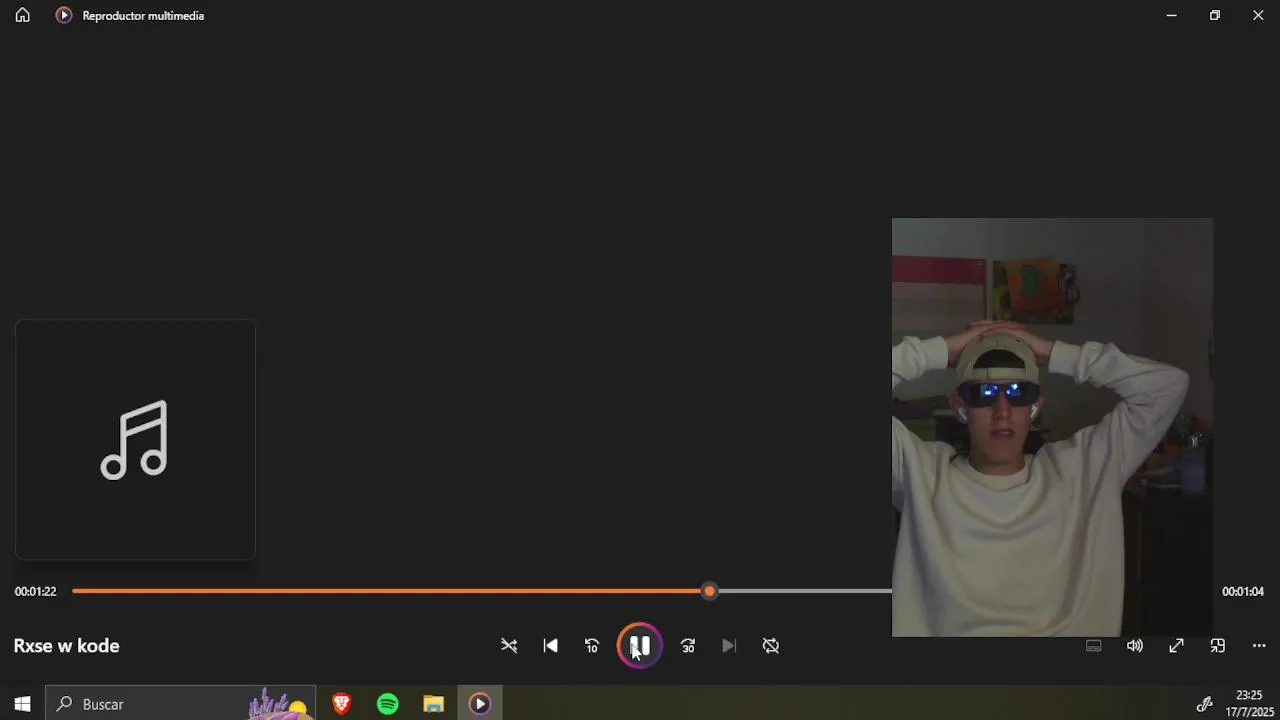
Task: Toggle repeat mode
Action: click(771, 646)
